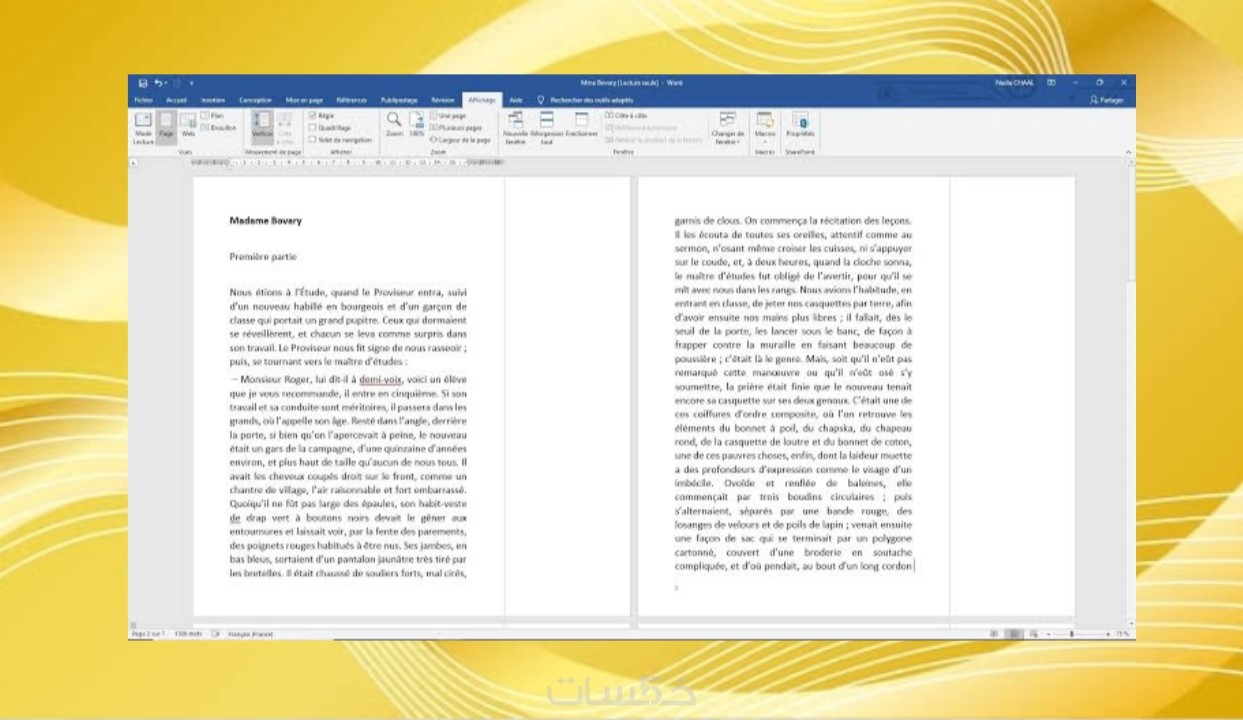
Task: Select Vertical page movement
Action: coord(261,128)
